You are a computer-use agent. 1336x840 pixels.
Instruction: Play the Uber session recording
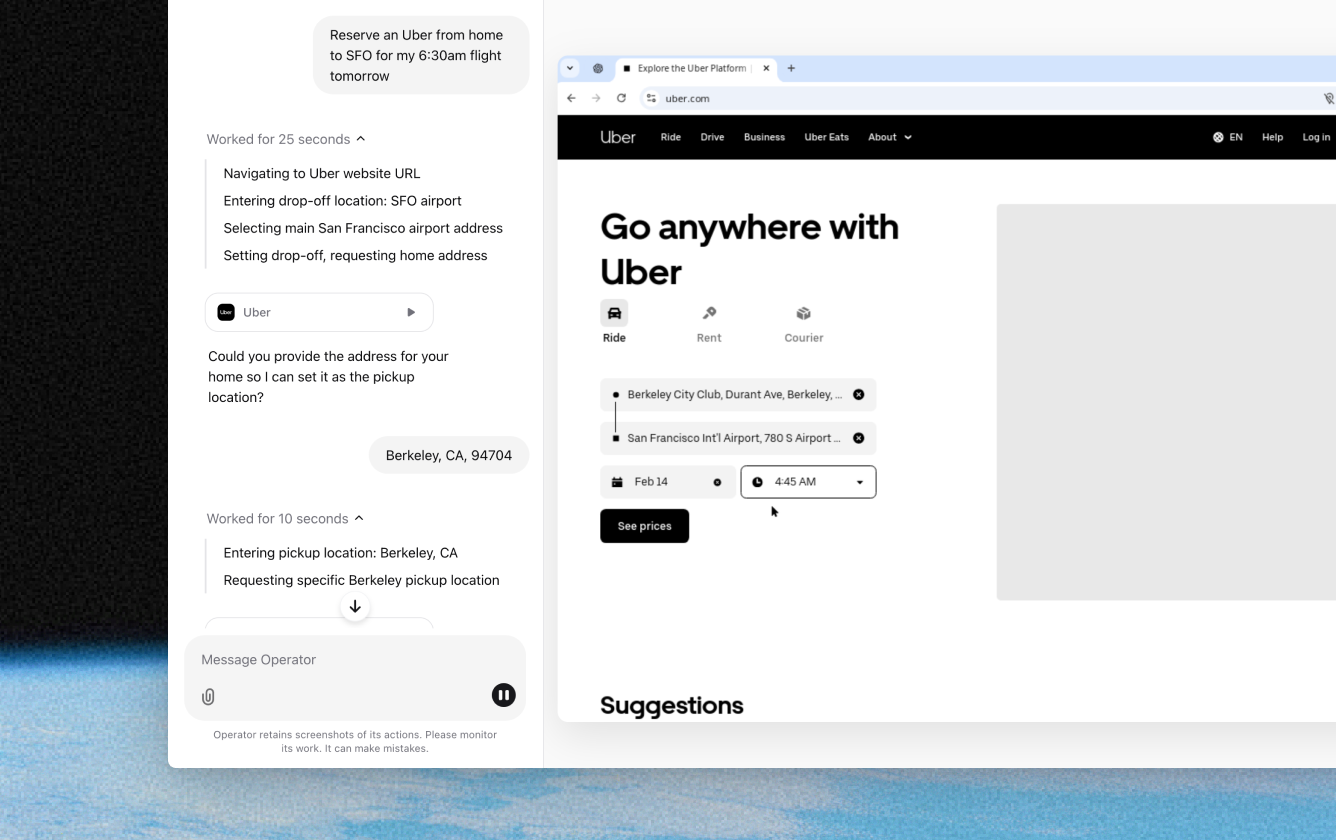tap(411, 312)
